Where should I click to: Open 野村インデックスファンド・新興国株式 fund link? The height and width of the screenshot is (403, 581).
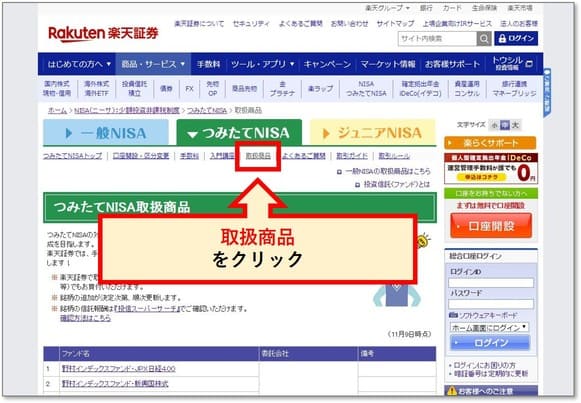pyautogui.click(x=115, y=384)
